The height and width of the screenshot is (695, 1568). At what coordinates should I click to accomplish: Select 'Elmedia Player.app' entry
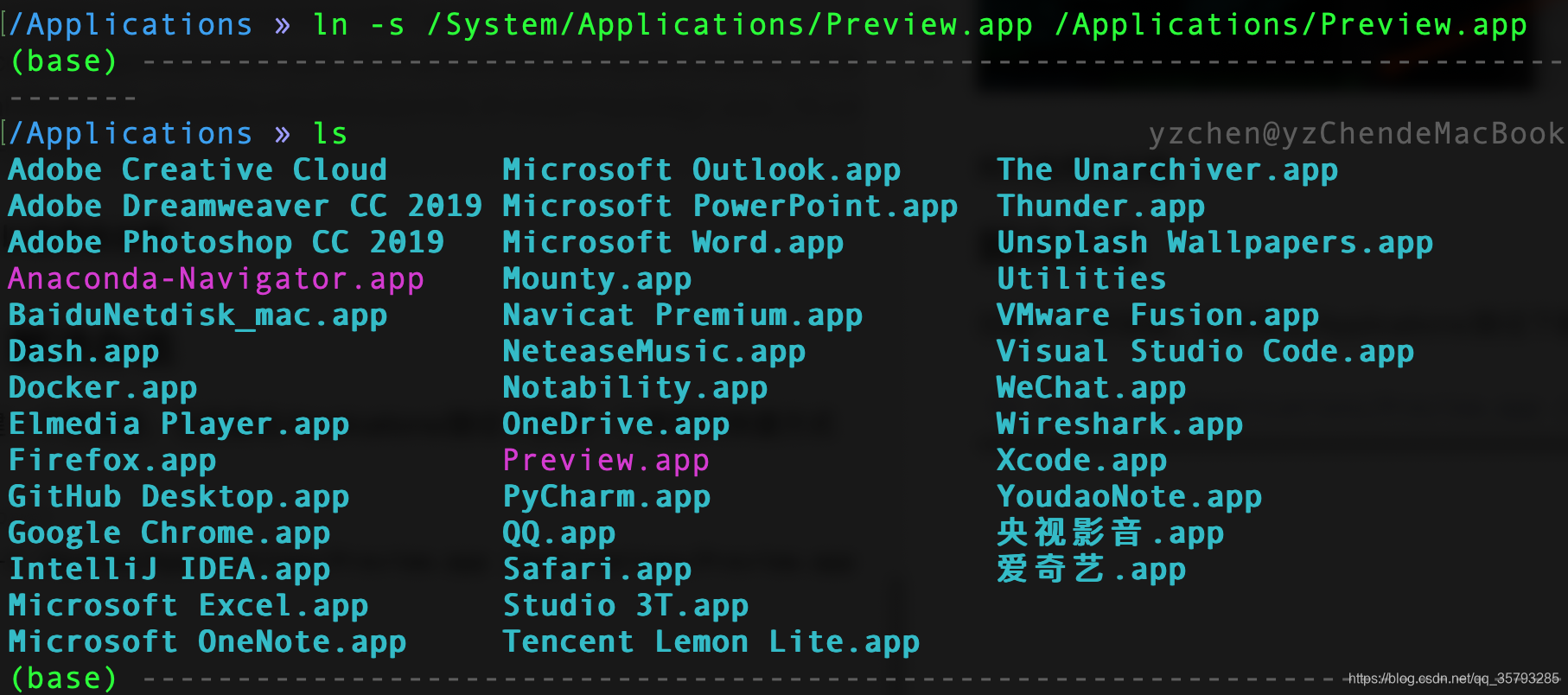coord(179,424)
